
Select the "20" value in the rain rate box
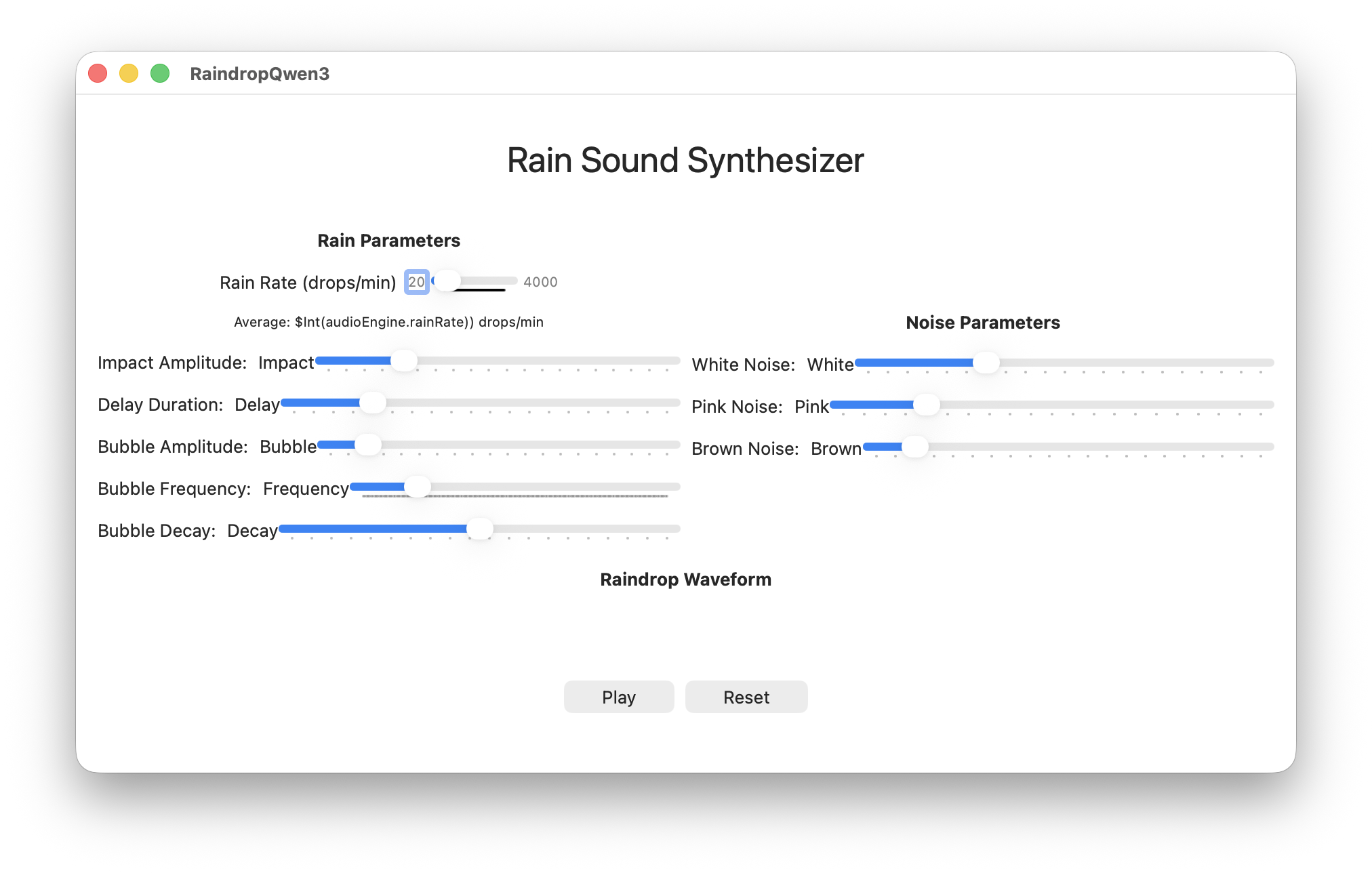click(416, 282)
